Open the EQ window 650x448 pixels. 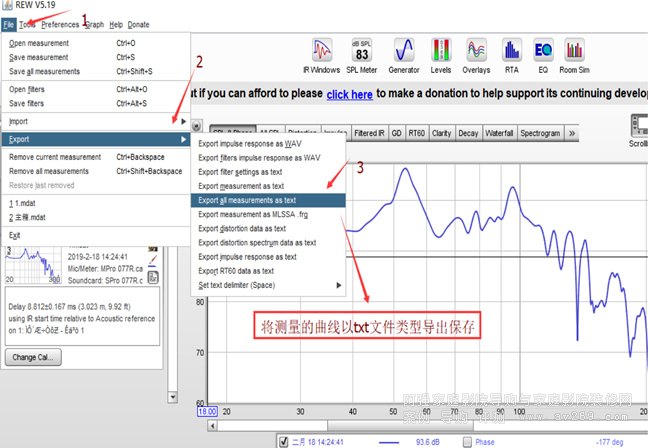pyautogui.click(x=543, y=54)
